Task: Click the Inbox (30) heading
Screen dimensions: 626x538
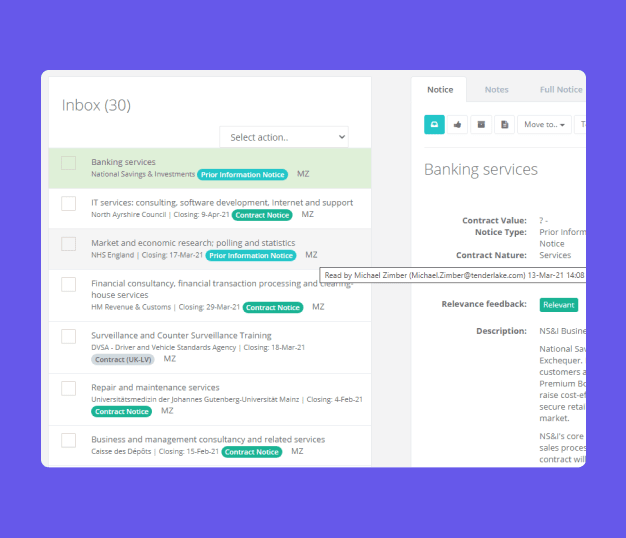Action: coord(96,105)
